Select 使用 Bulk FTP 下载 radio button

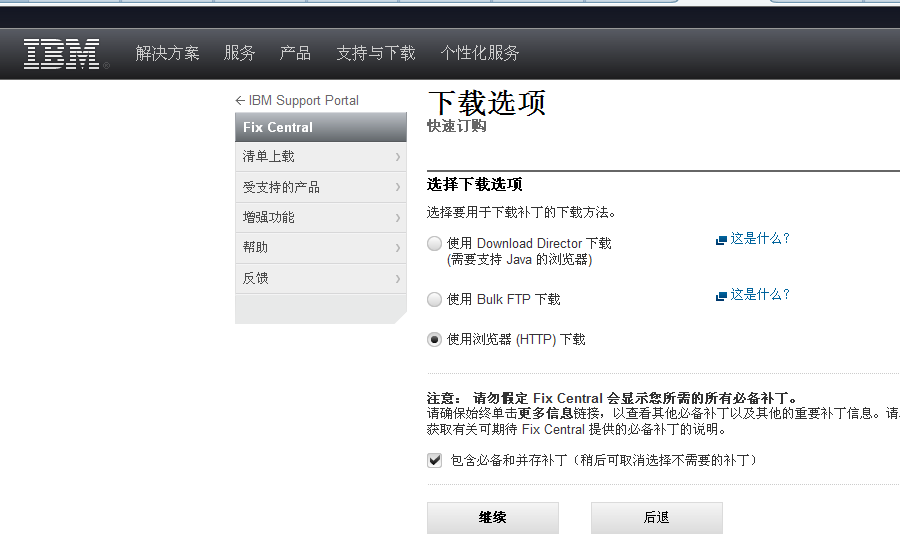tap(435, 300)
